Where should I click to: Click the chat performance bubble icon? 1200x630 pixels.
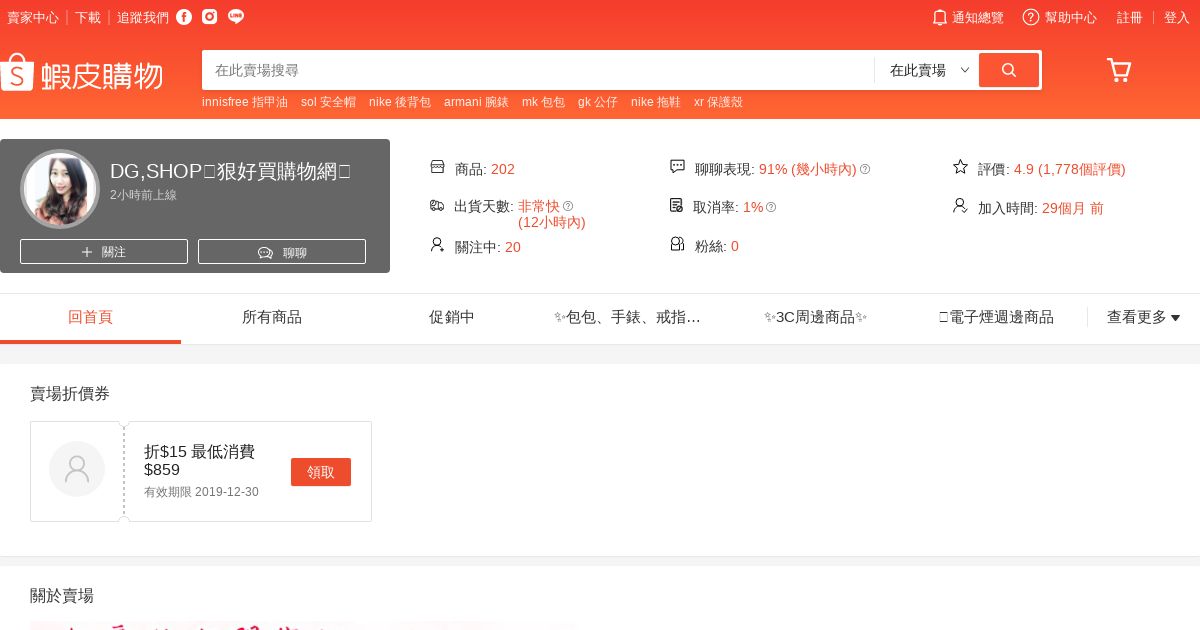(677, 167)
